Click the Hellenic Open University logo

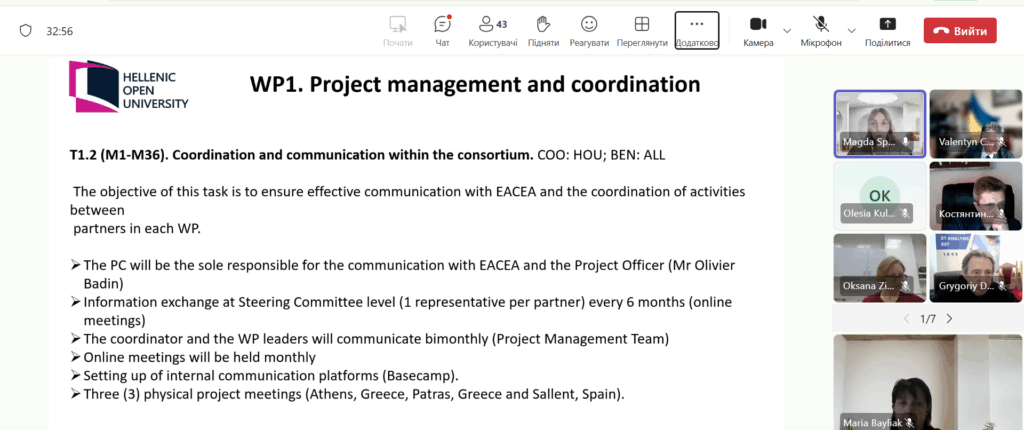[x=128, y=85]
